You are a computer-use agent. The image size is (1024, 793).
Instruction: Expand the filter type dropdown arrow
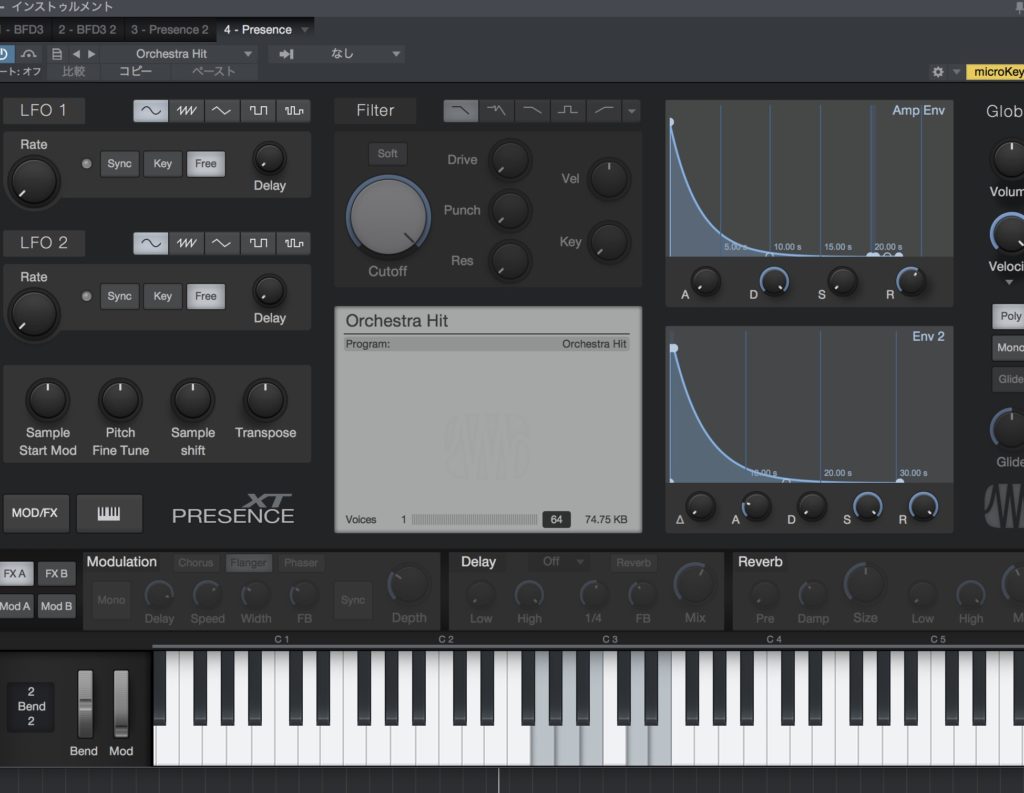click(631, 111)
